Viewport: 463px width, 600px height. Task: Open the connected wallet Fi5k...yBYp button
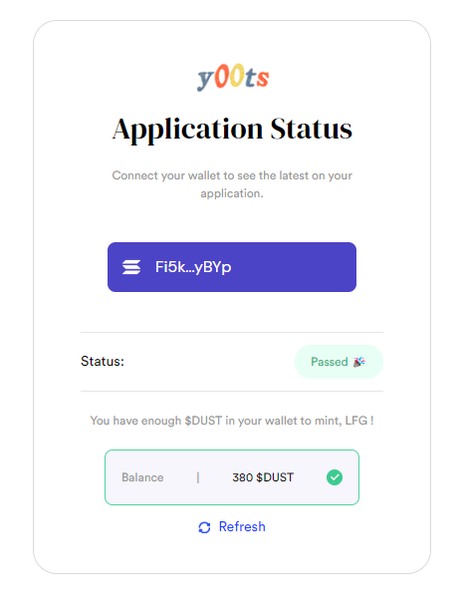coord(232,267)
